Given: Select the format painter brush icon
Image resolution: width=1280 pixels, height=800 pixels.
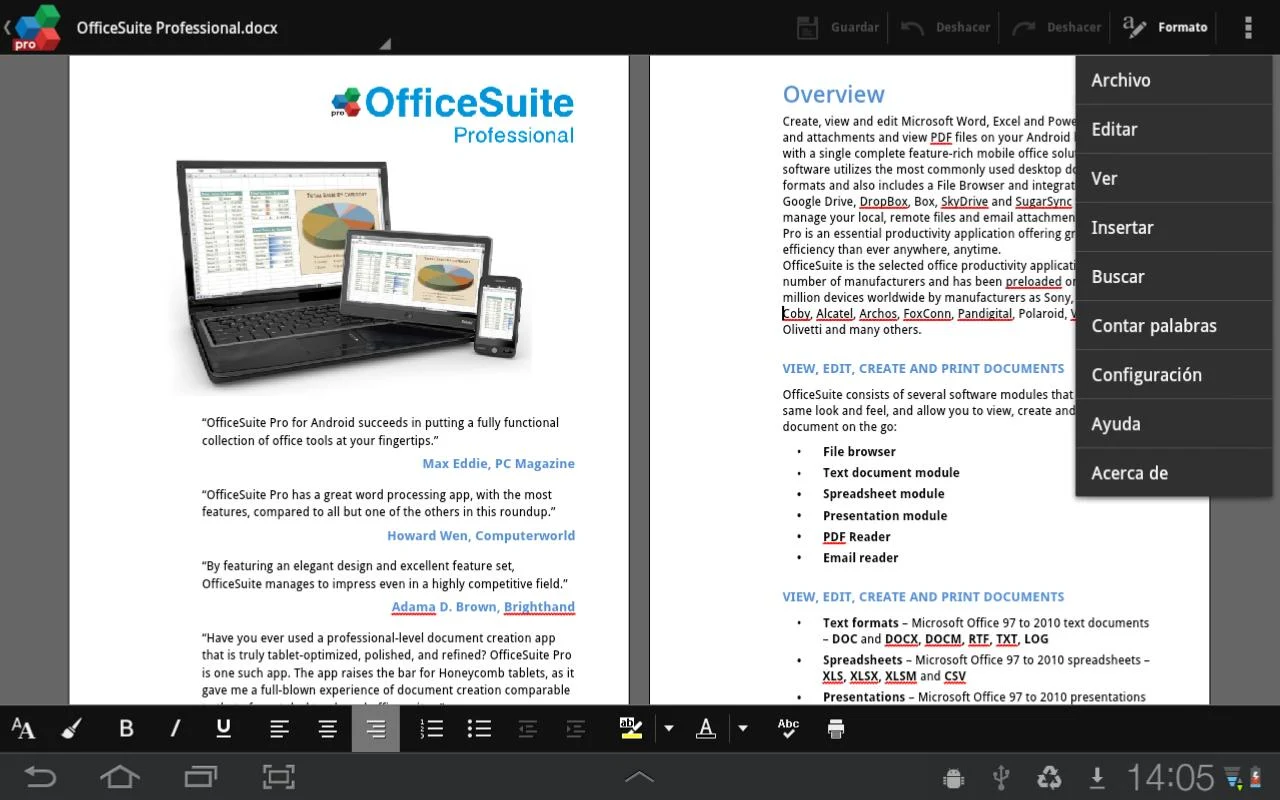Looking at the screenshot, I should tap(72, 729).
